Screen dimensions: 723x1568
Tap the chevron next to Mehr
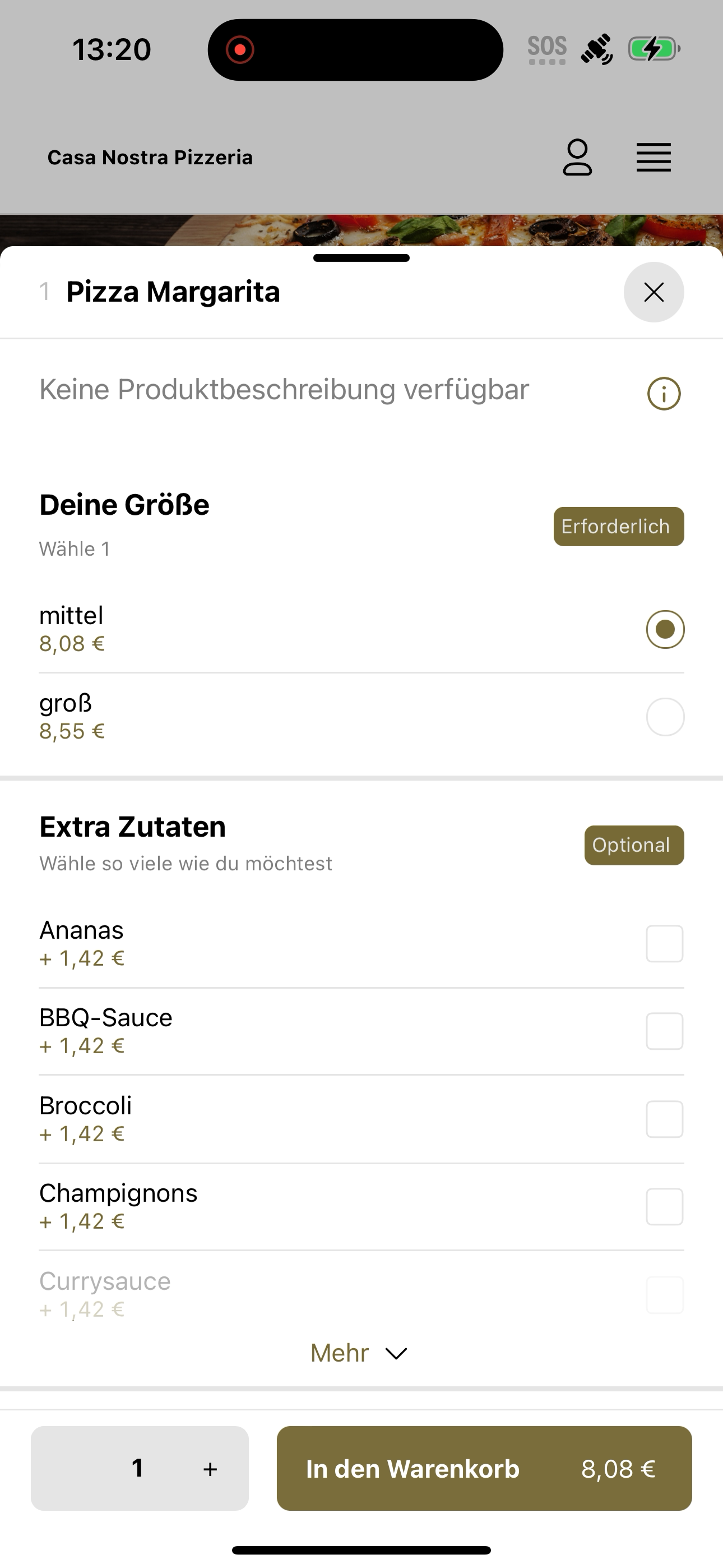tap(396, 1354)
